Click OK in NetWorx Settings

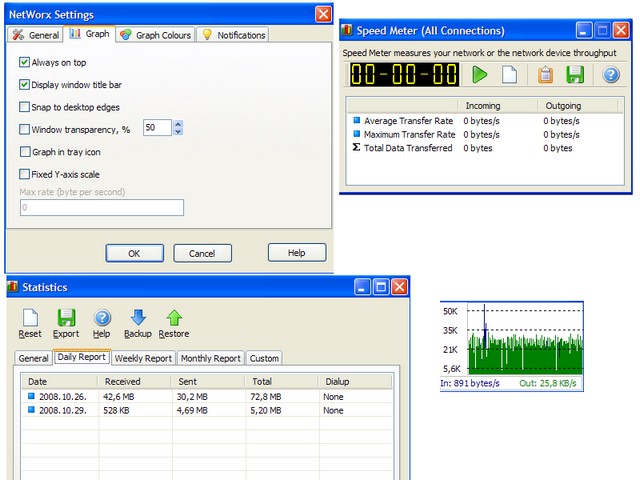(x=134, y=253)
